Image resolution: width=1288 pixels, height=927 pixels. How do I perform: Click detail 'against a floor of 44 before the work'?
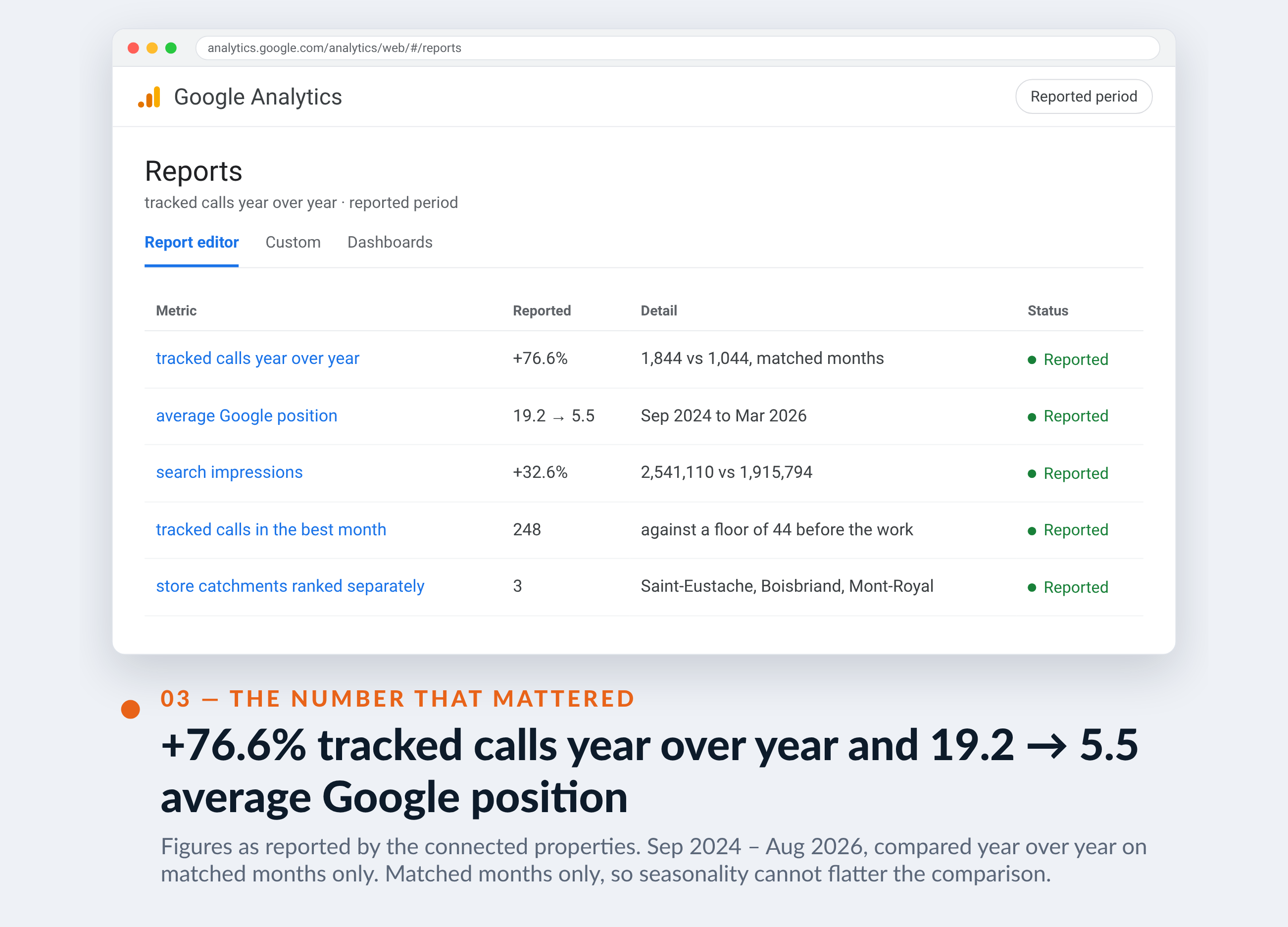(x=776, y=529)
